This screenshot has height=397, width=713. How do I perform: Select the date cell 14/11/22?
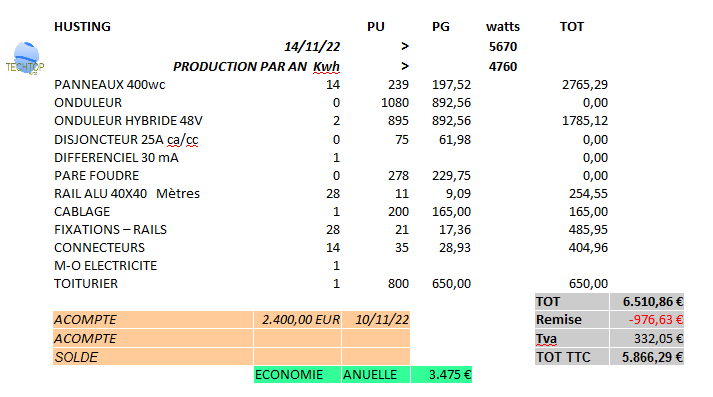pos(312,46)
